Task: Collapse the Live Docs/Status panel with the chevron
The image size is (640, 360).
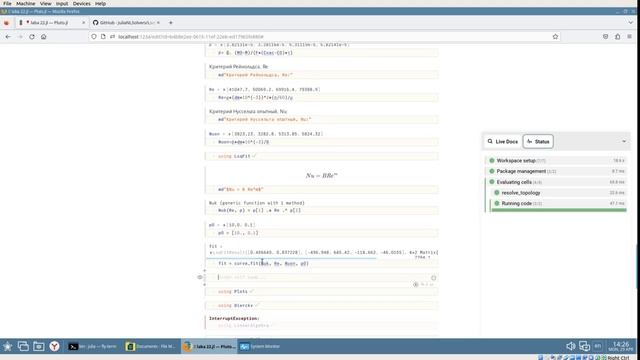Action: tap(624, 142)
